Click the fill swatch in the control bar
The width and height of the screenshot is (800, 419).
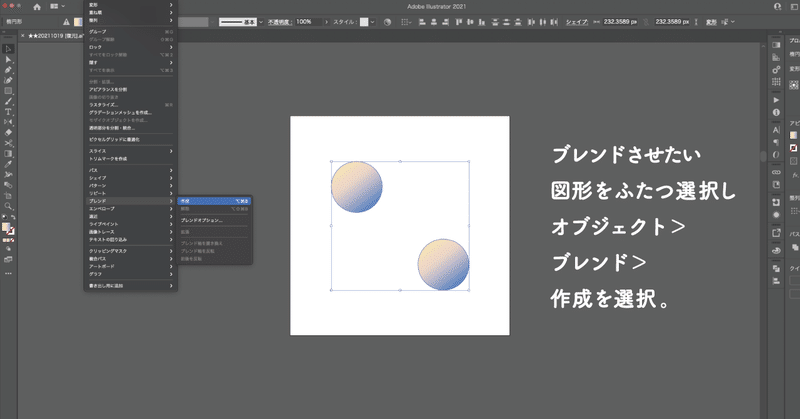click(78, 22)
